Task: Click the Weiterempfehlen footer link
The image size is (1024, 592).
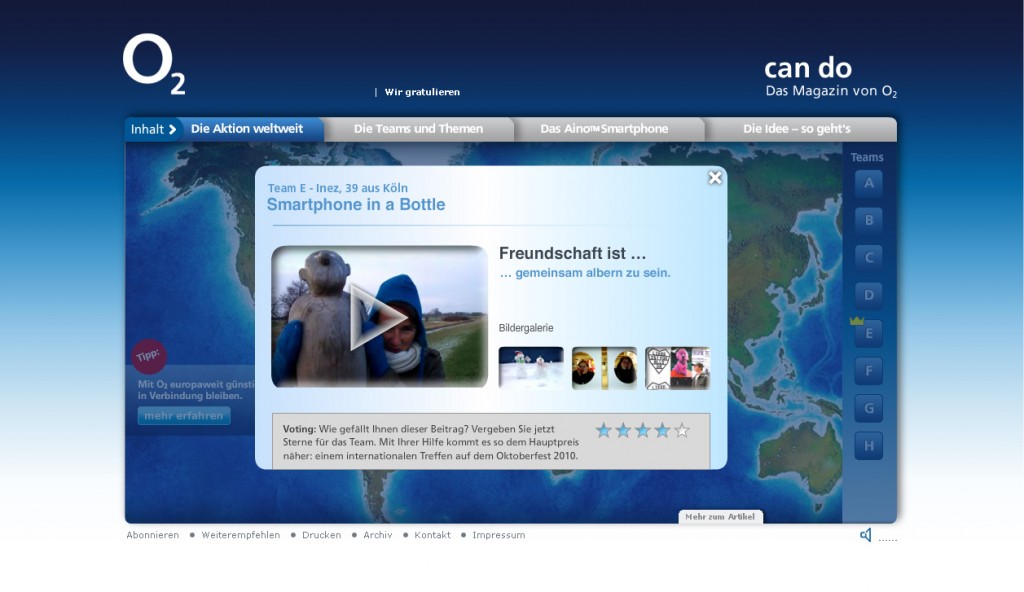Action: click(x=240, y=535)
